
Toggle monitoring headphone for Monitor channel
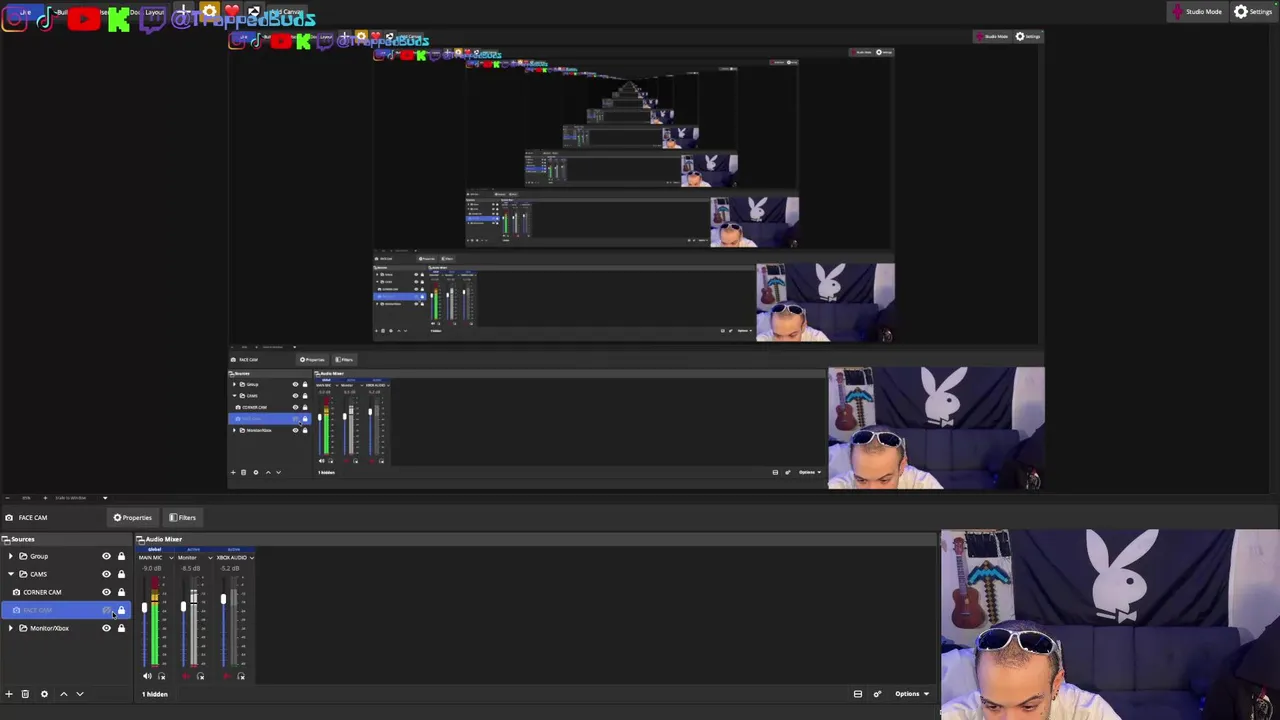pos(200,676)
